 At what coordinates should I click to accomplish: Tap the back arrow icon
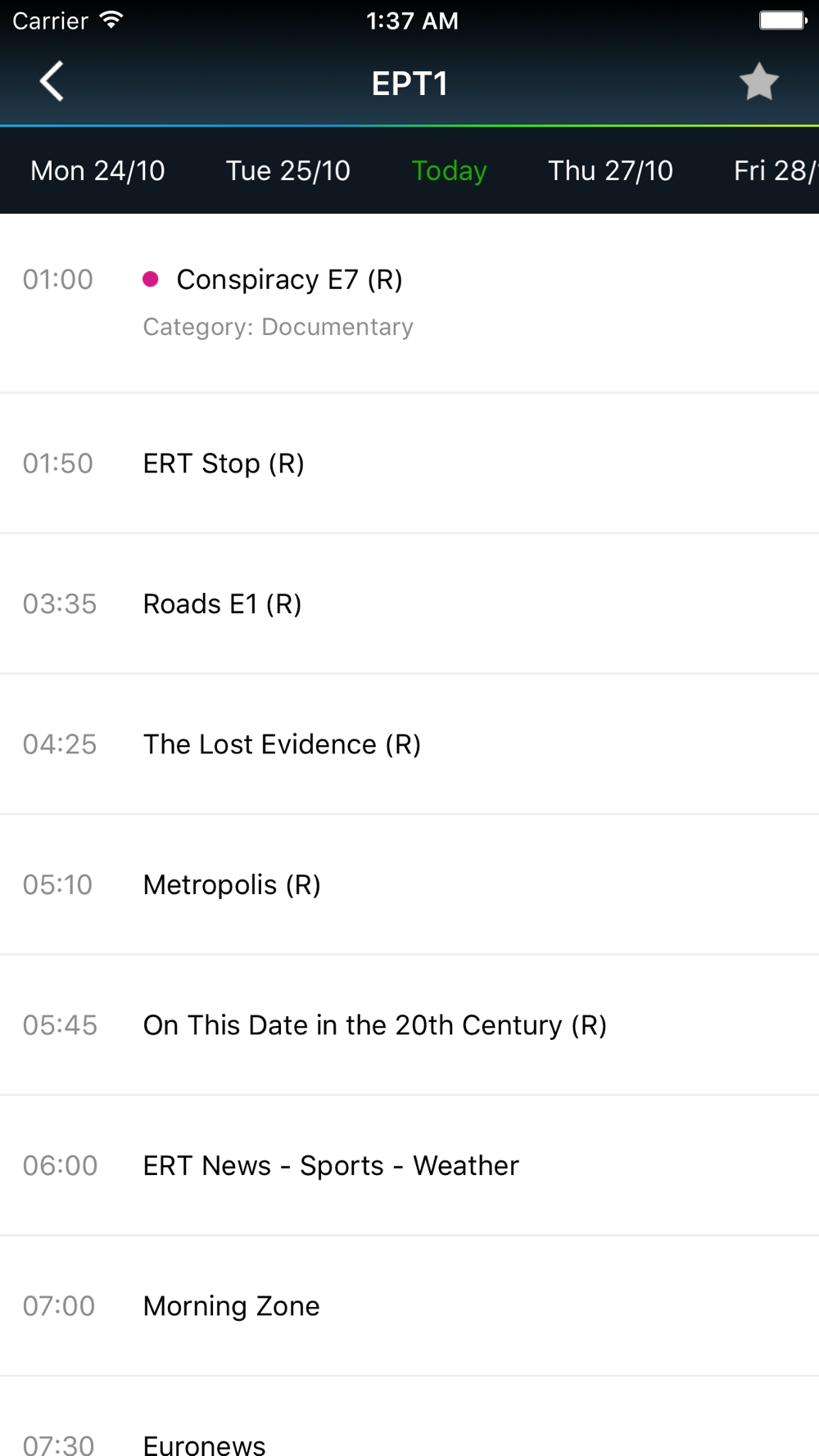52,82
